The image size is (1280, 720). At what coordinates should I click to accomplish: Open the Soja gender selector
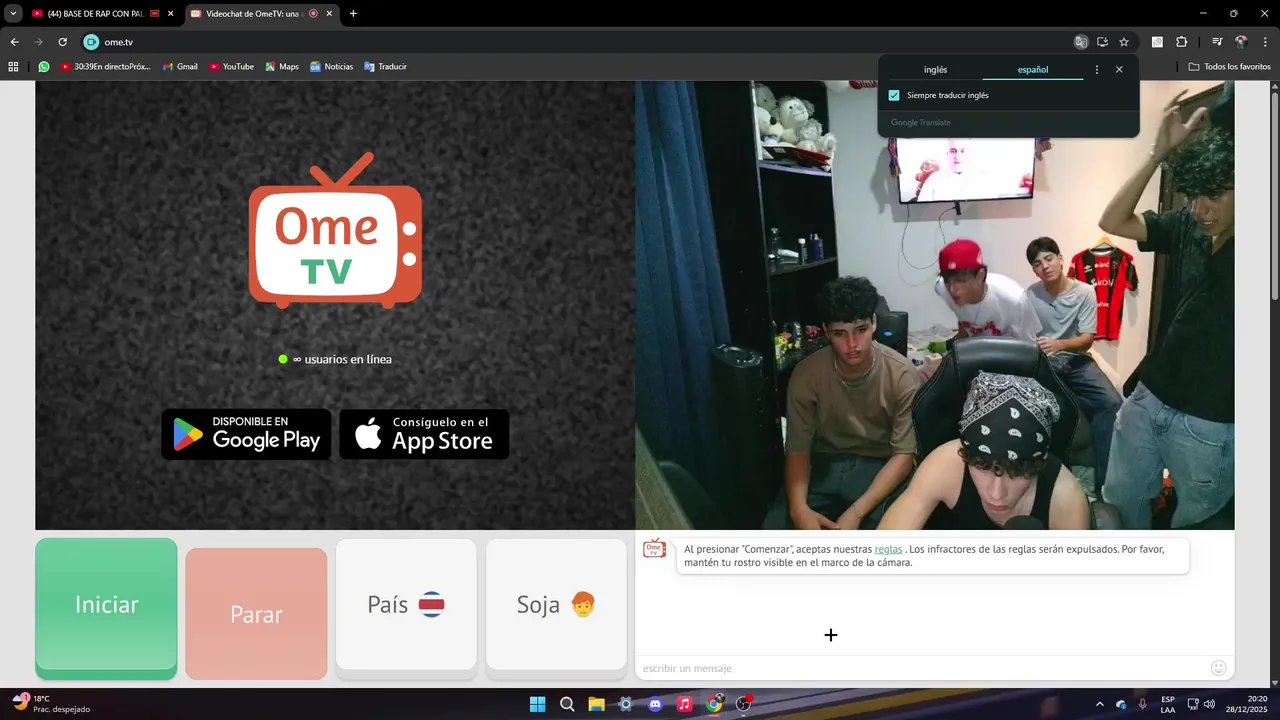tap(556, 605)
